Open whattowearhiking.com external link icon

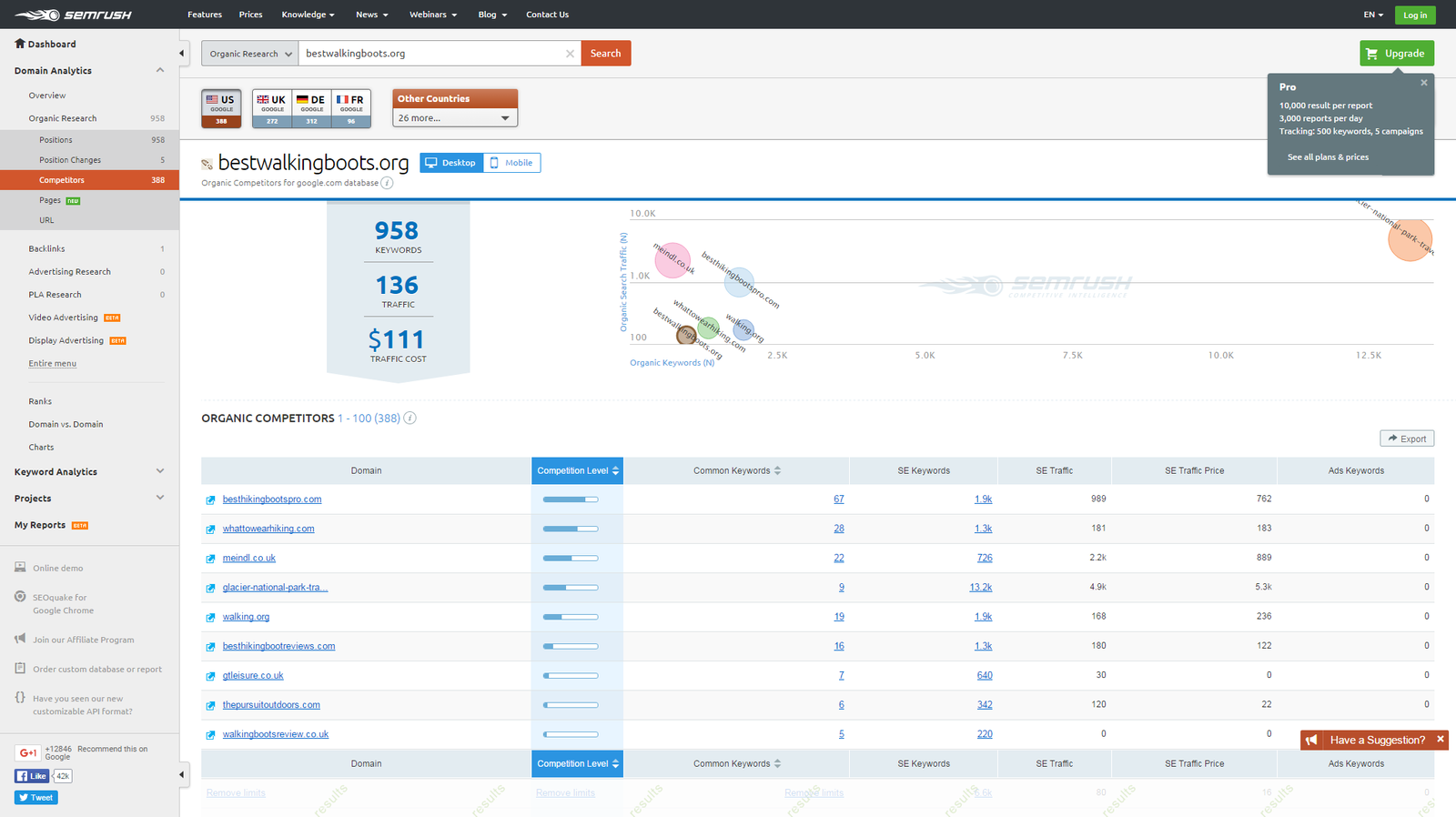(x=210, y=529)
